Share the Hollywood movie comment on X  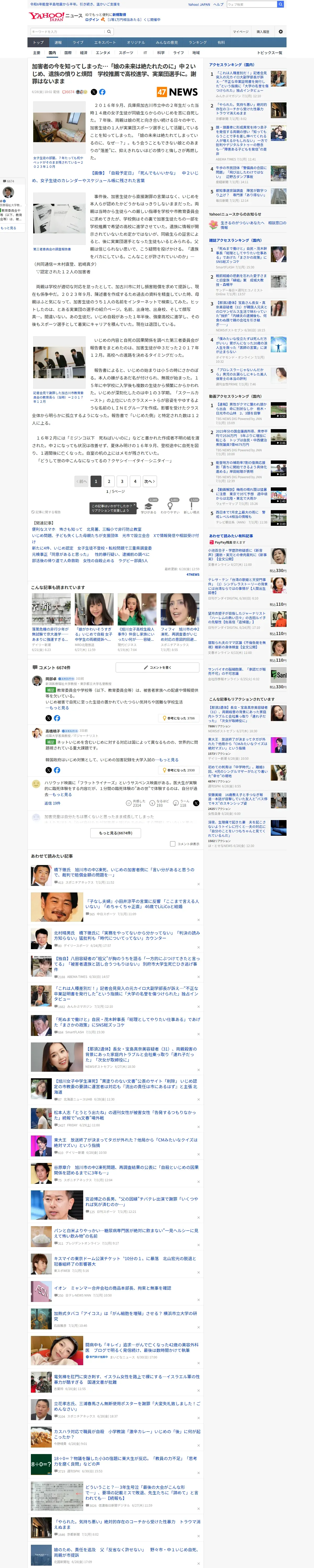tap(196, 803)
